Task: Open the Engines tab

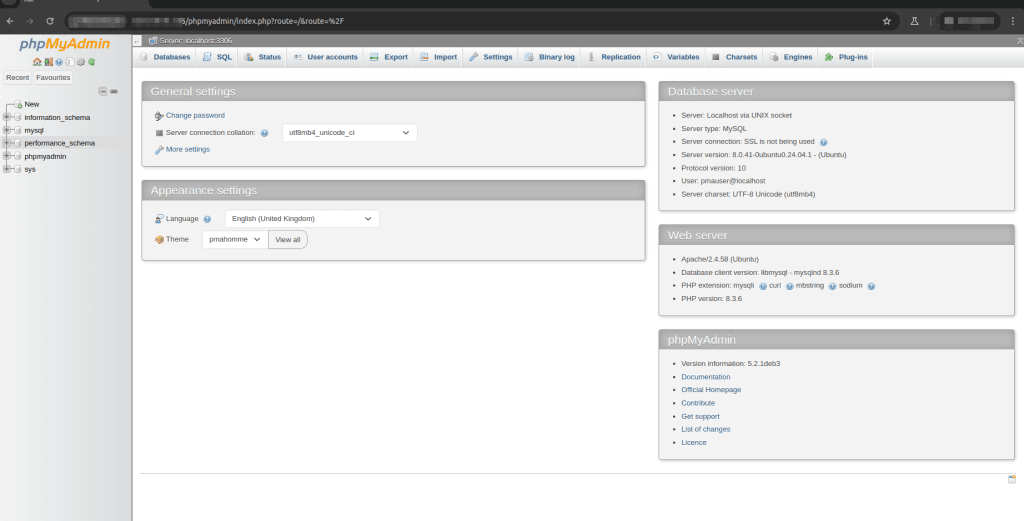Action: click(790, 57)
